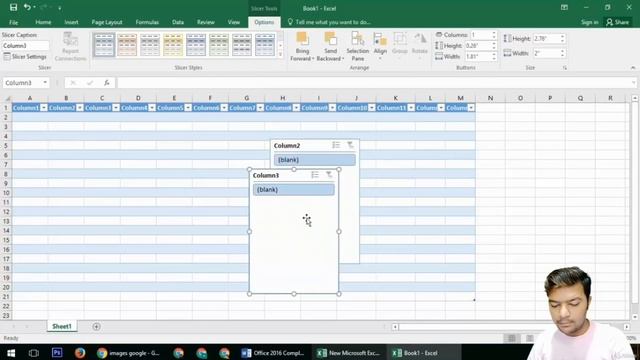Image resolution: width=640 pixels, height=360 pixels.
Task: Open Column1 filter dropdown
Action: 44,108
